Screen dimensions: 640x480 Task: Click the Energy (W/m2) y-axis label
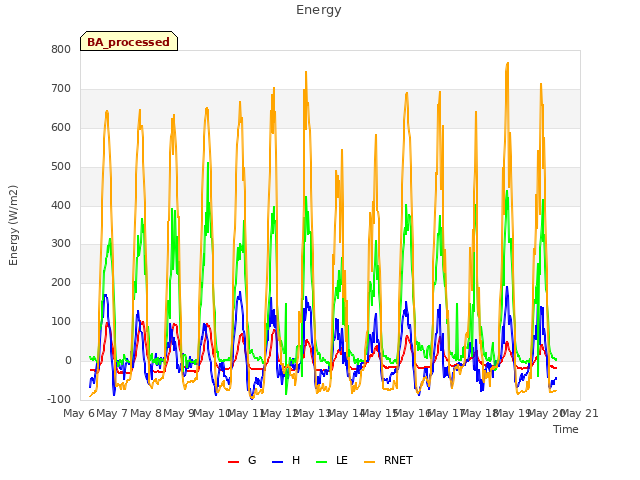click(13, 225)
